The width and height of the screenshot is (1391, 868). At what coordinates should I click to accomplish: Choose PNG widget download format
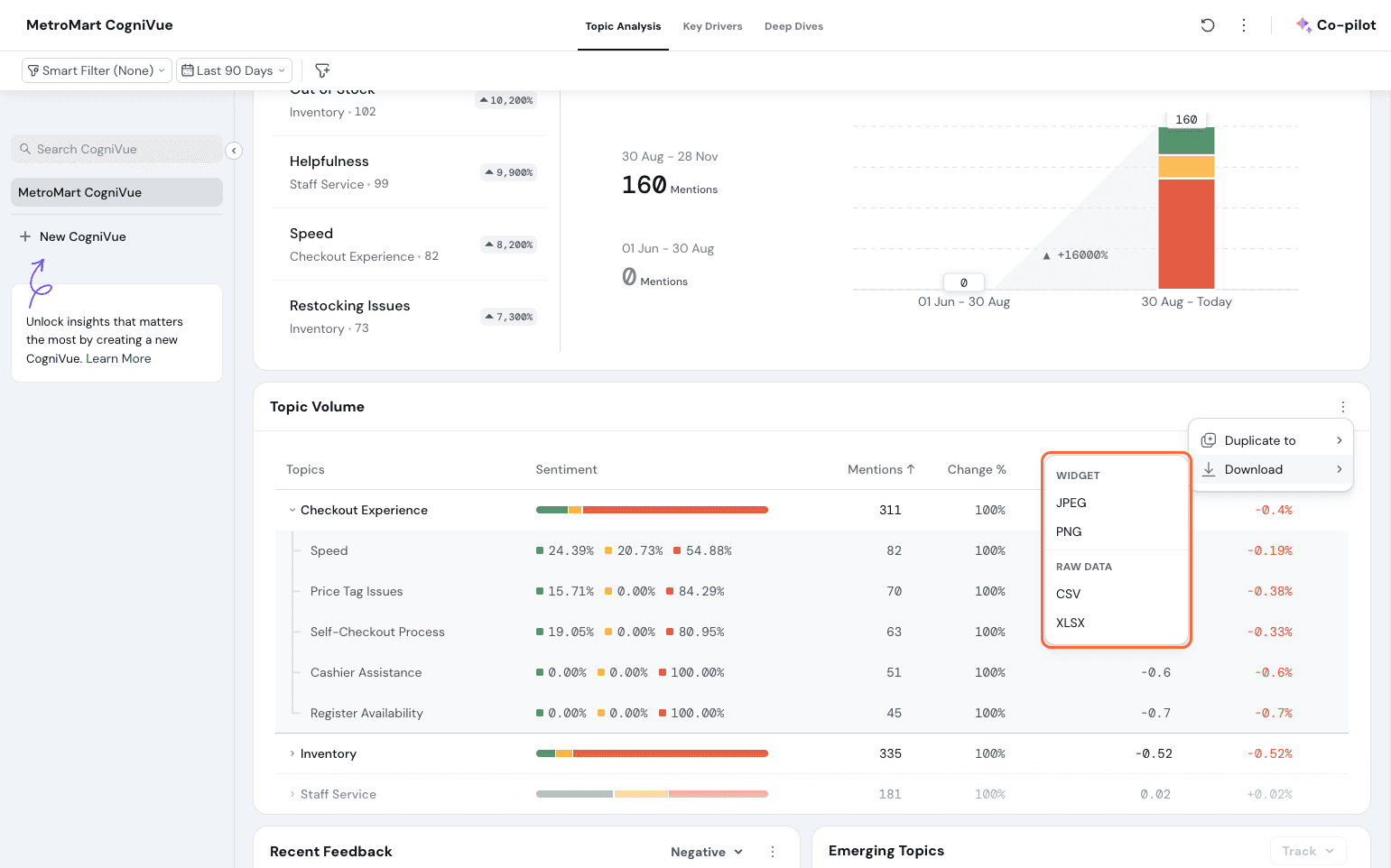[1069, 531]
